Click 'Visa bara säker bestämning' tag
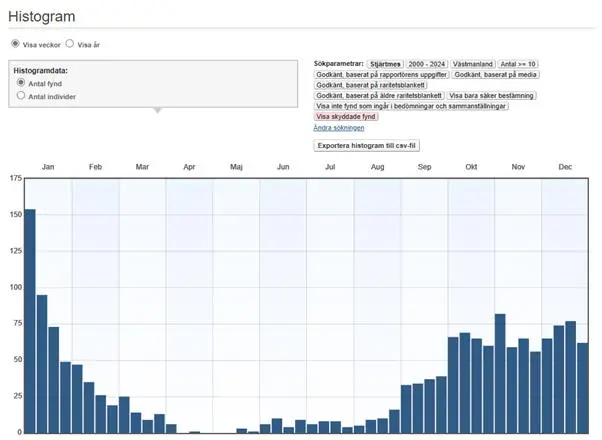Viewport: 602px width, 440px height. [x=491, y=95]
